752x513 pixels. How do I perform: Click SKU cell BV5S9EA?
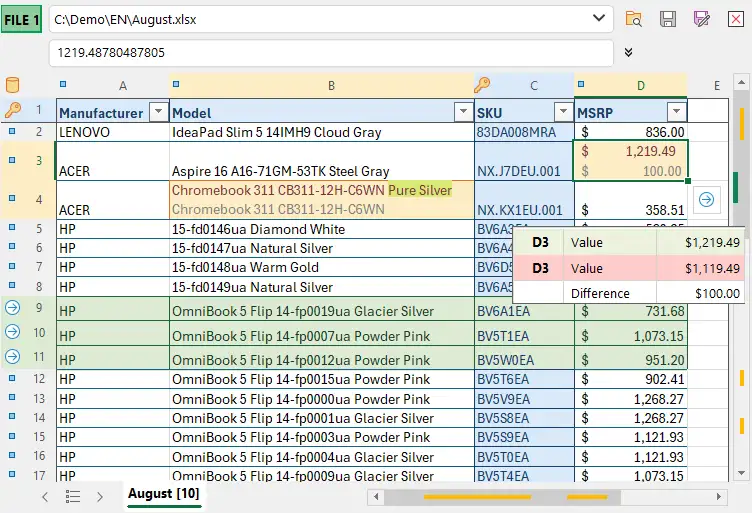click(524, 437)
